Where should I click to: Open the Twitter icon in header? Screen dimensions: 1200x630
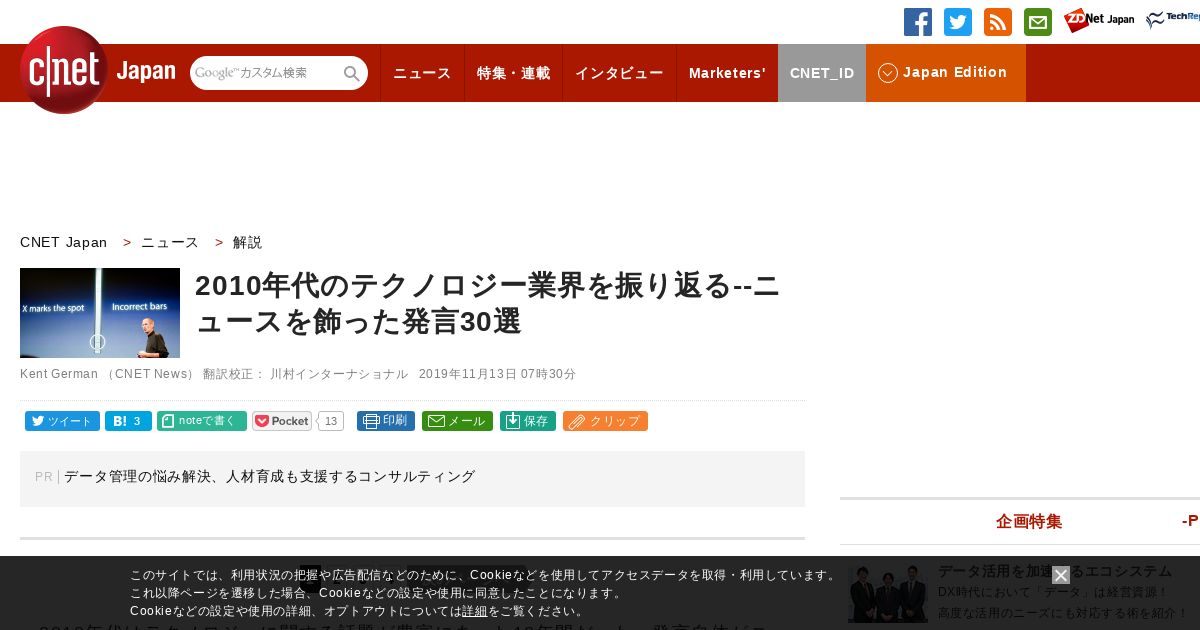[958, 22]
